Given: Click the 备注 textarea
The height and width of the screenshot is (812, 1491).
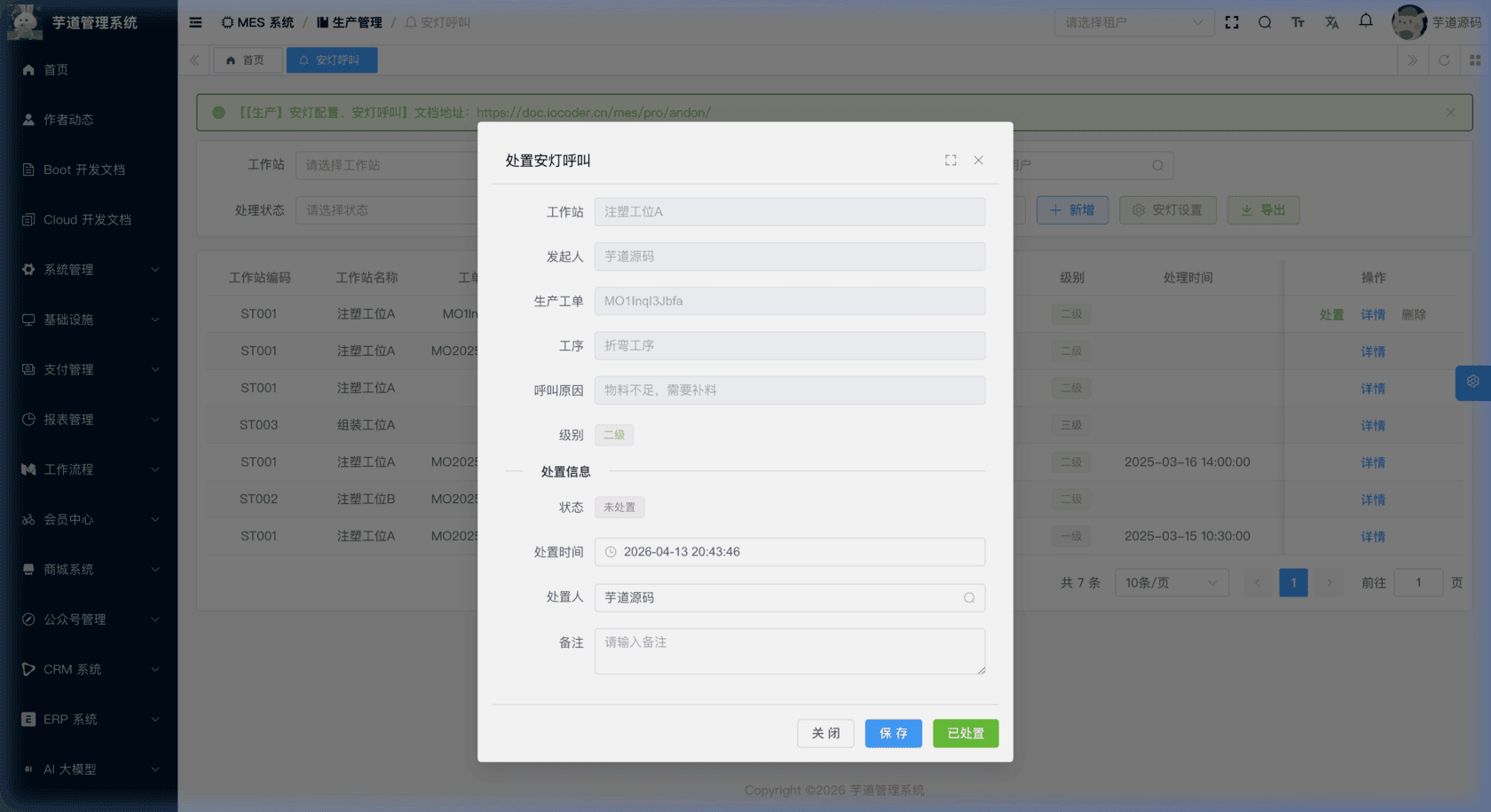Looking at the screenshot, I should point(789,651).
